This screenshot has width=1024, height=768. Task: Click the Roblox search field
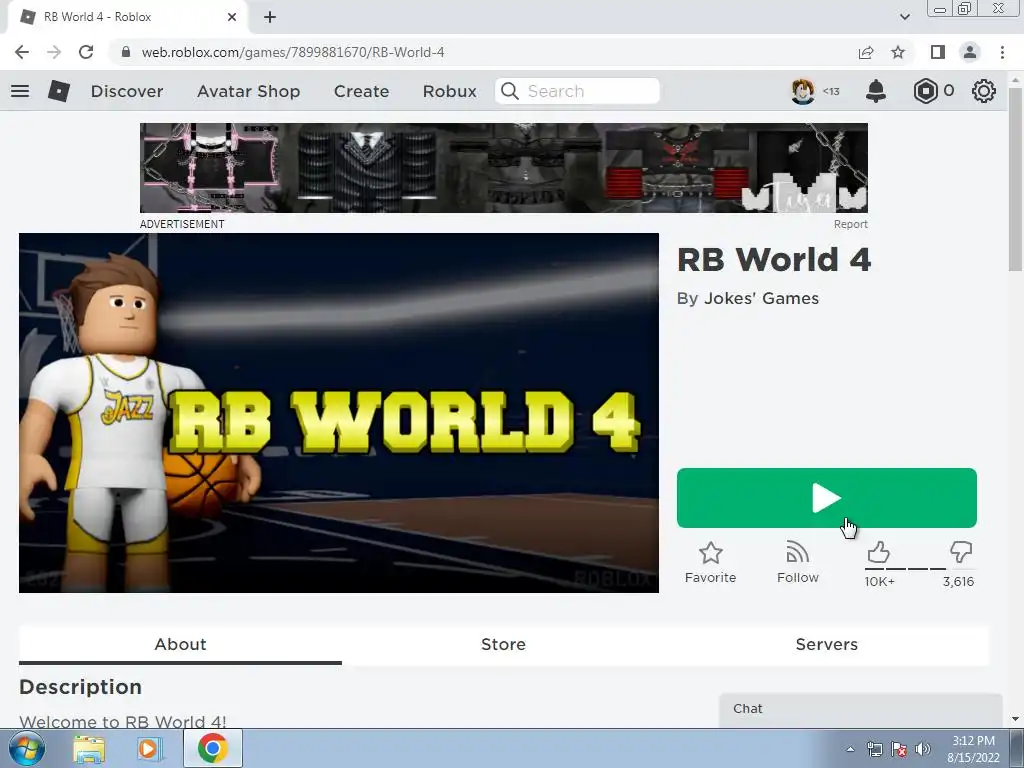[x=577, y=91]
